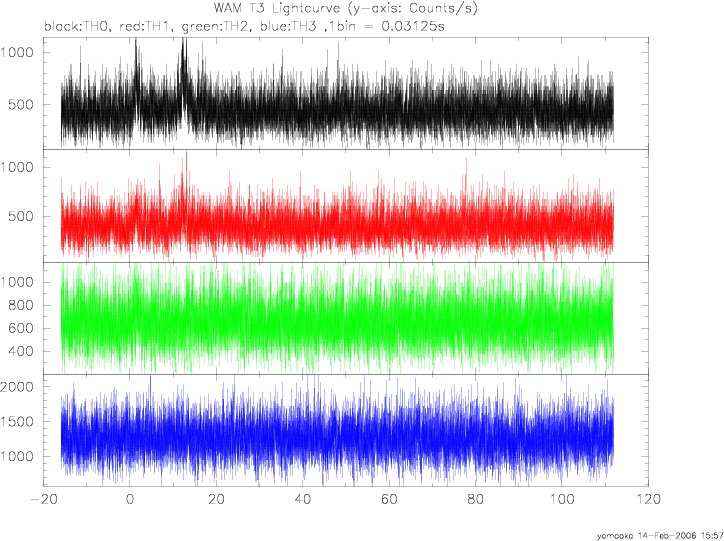
Task: Select the "1500" y-axis label
Action: click(17, 421)
